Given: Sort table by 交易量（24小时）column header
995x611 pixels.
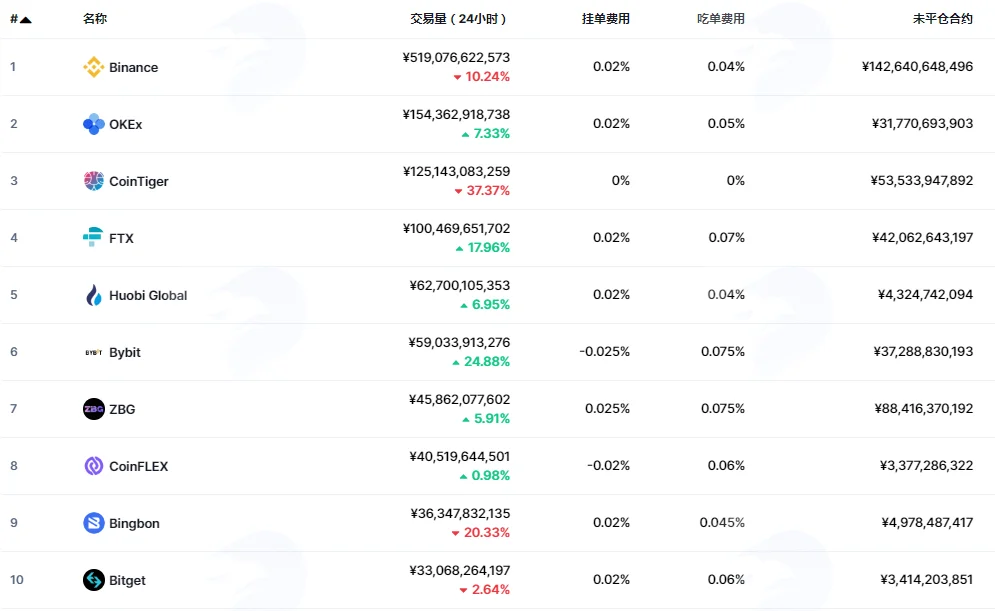Looking at the screenshot, I should coord(458,19).
